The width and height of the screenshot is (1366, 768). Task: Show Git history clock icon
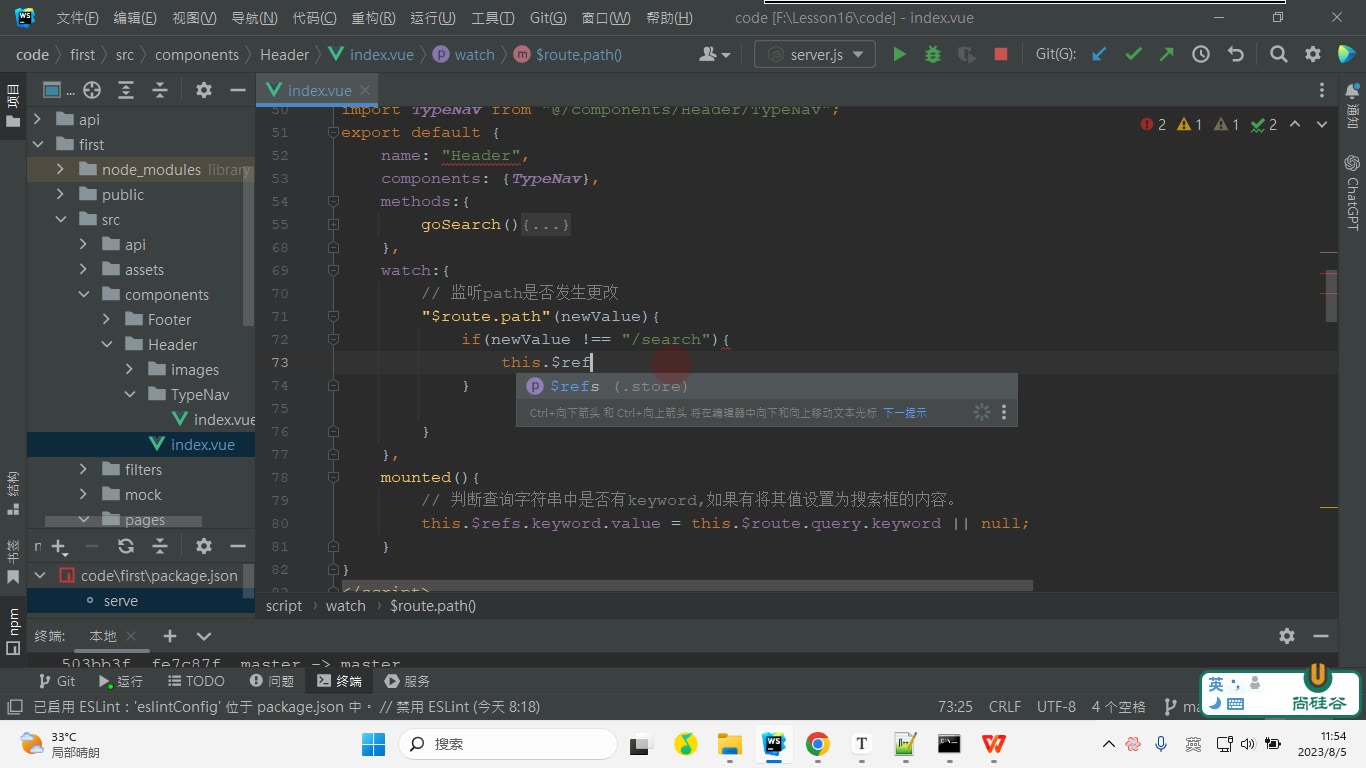[1201, 55]
